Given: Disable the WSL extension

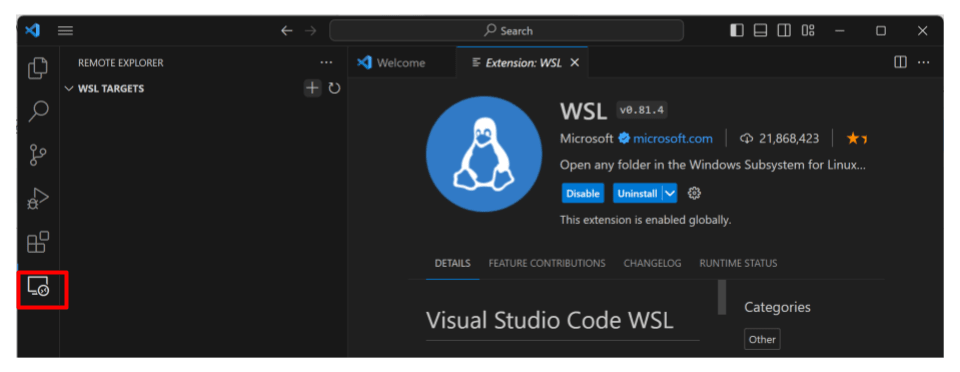Looking at the screenshot, I should (x=583, y=193).
